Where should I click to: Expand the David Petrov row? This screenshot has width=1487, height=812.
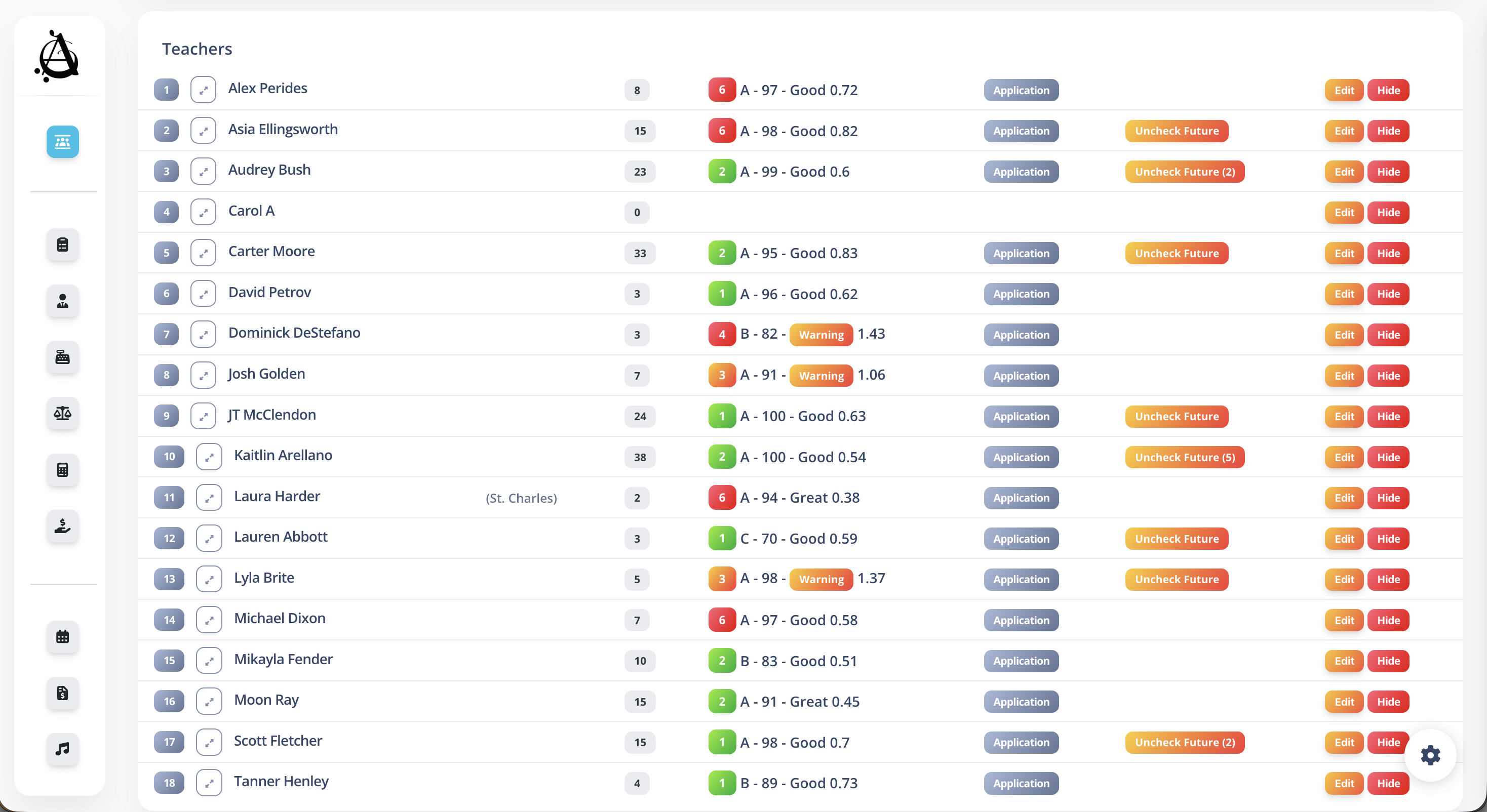point(203,294)
